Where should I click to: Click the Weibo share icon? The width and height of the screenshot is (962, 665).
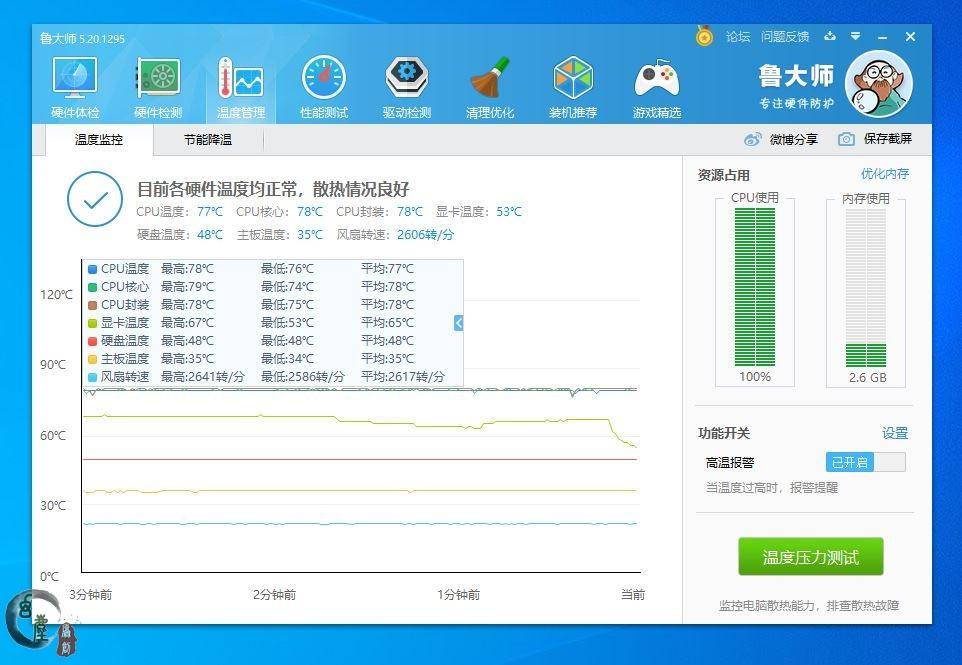[x=752, y=139]
